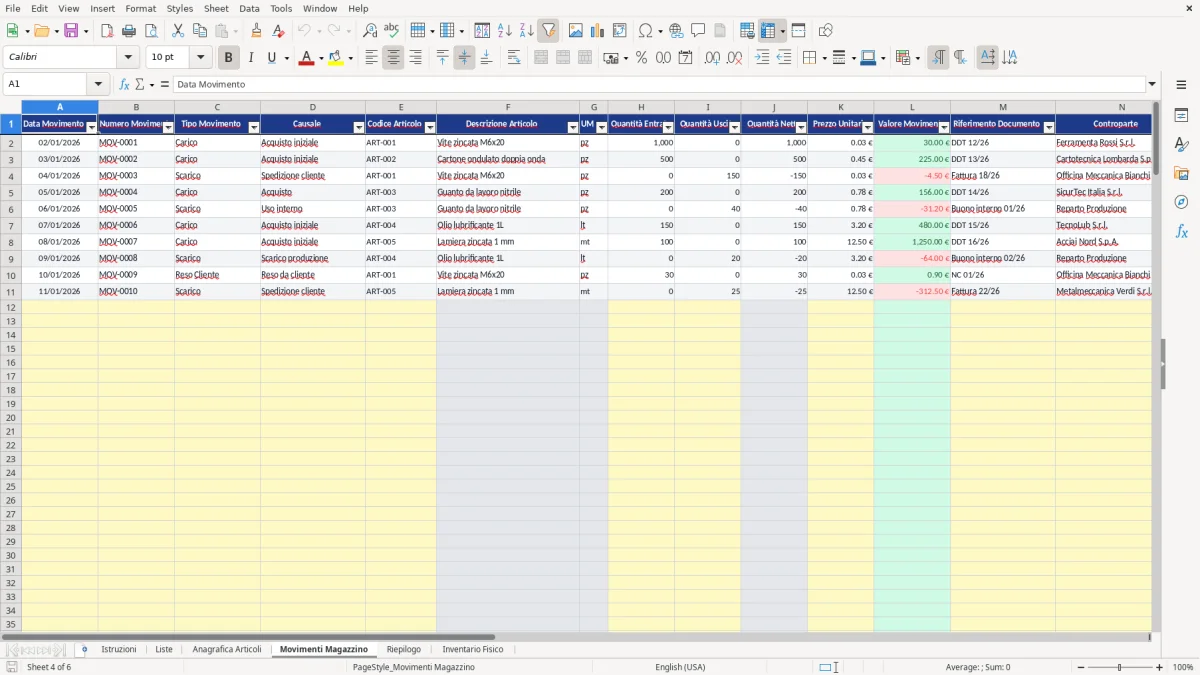
Task: Insert an image via toolbar icon
Action: [575, 31]
